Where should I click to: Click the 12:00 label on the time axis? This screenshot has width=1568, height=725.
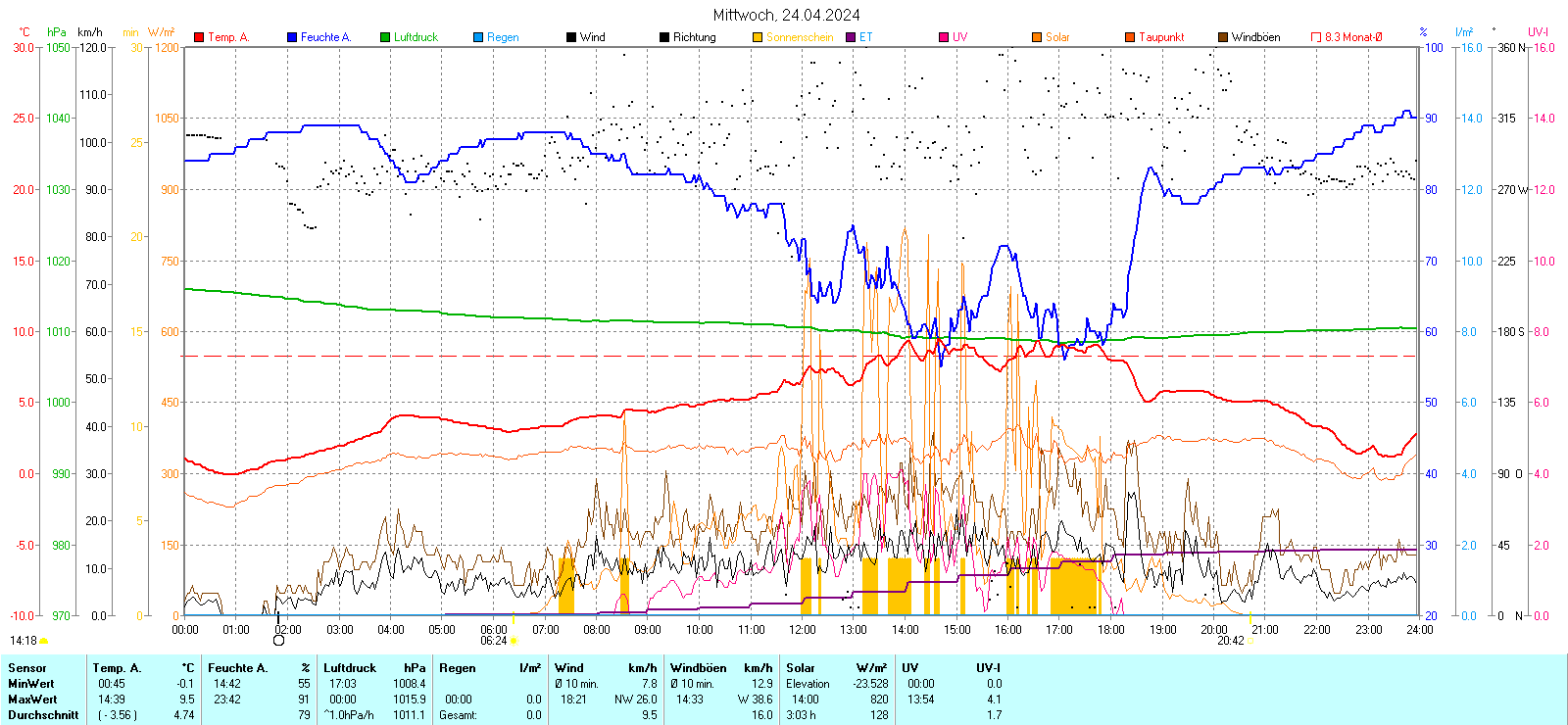(x=802, y=629)
